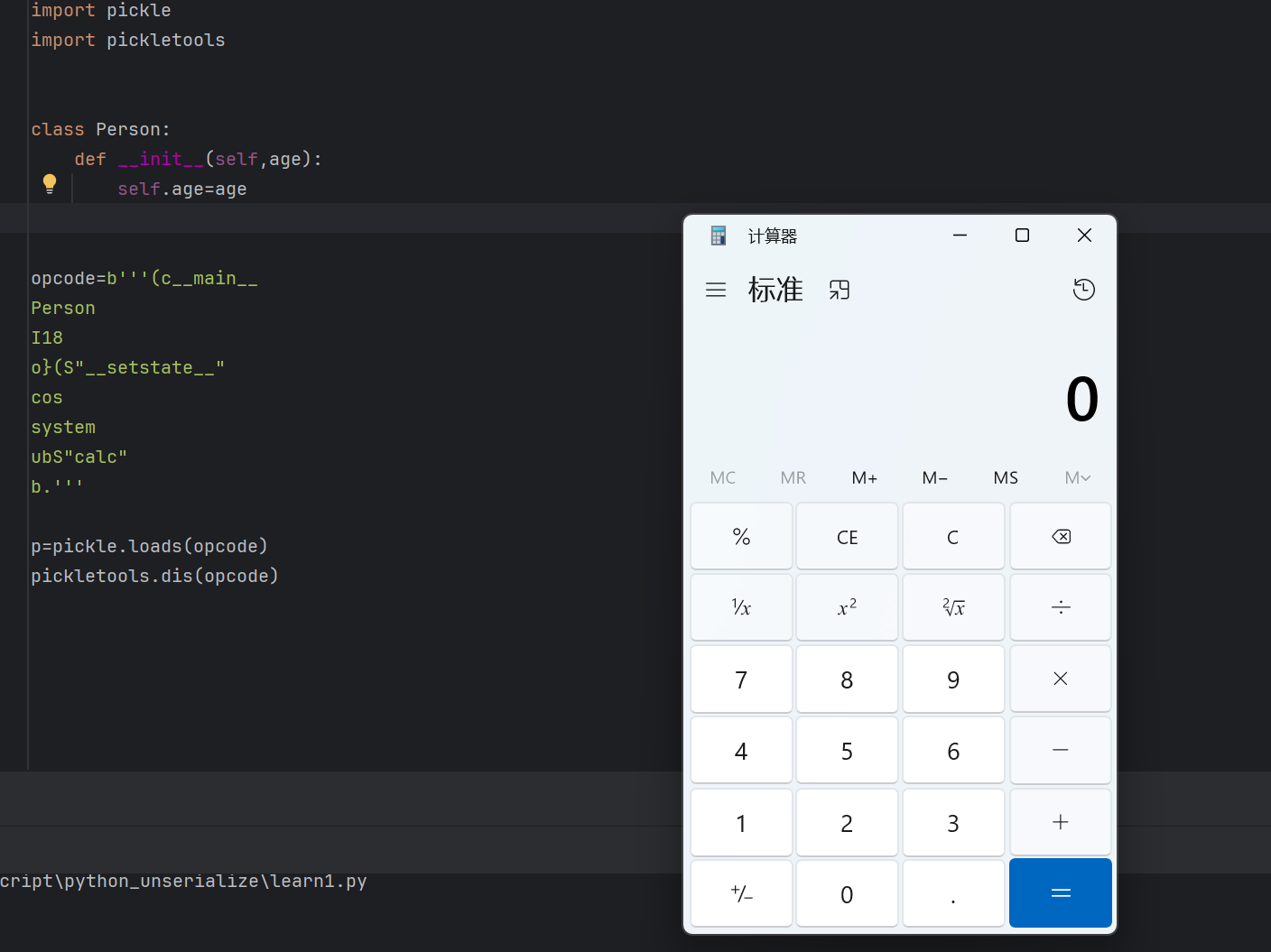Click digit 2 on the calculator
Screen dimensions: 1271x952
[847, 822]
